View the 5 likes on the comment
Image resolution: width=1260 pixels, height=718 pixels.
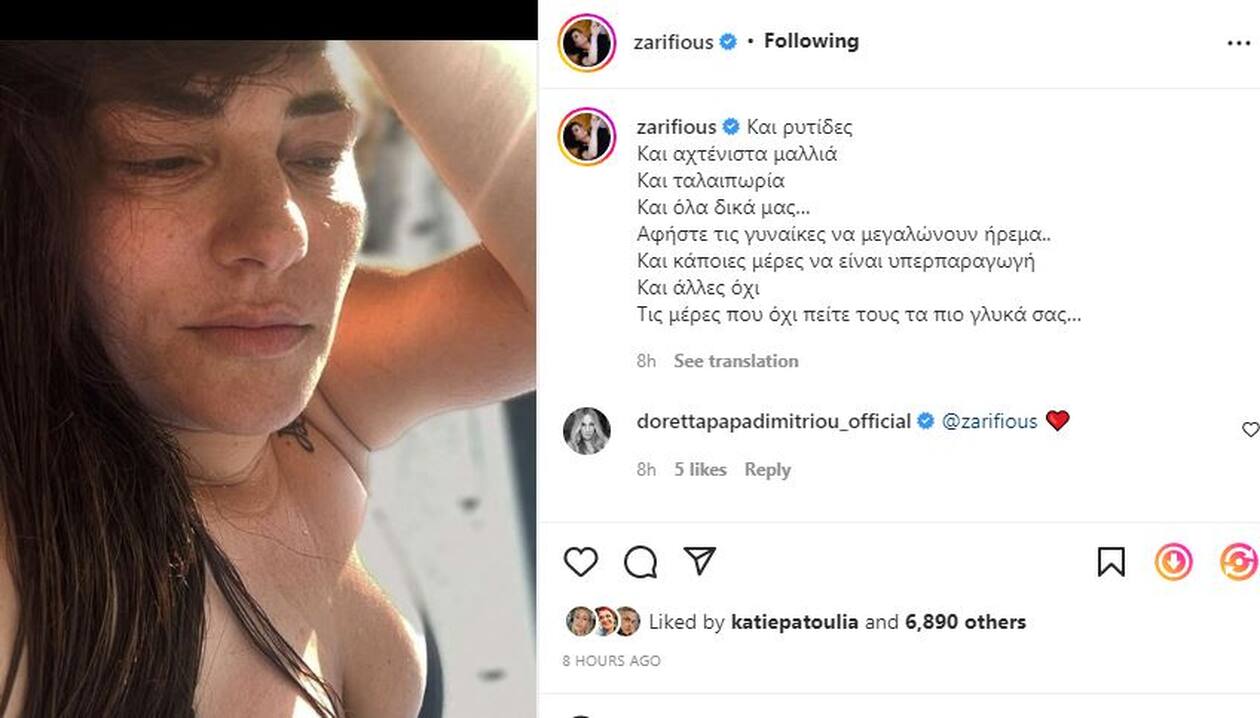click(x=700, y=470)
